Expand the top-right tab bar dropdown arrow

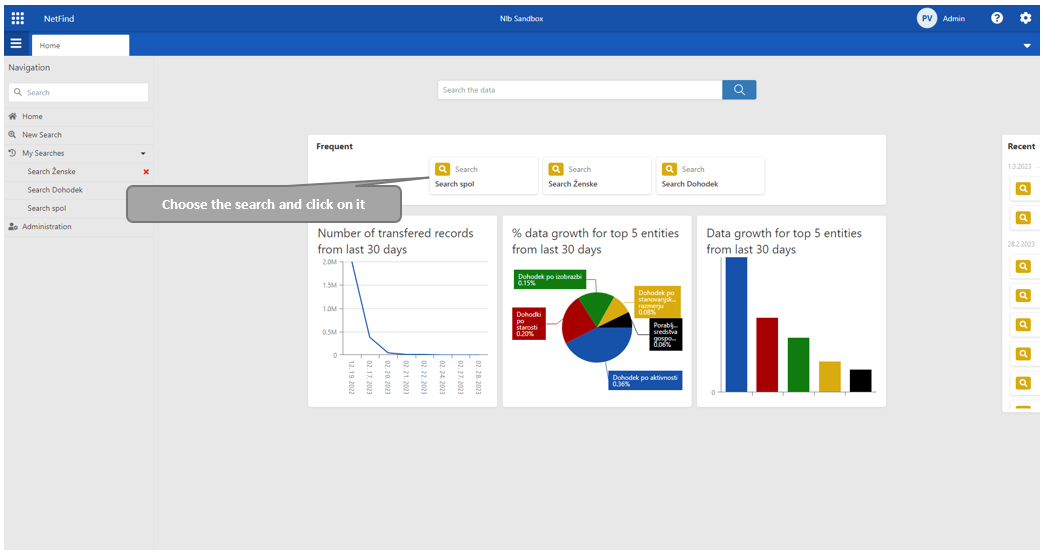[x=1027, y=46]
